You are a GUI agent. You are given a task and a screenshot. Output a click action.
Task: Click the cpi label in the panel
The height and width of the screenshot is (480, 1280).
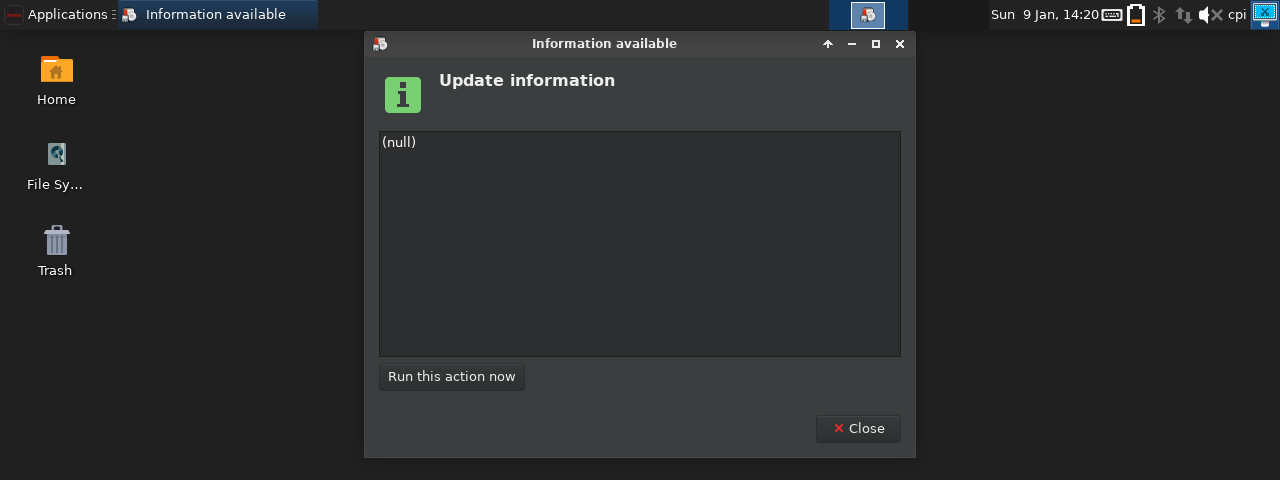(1237, 15)
